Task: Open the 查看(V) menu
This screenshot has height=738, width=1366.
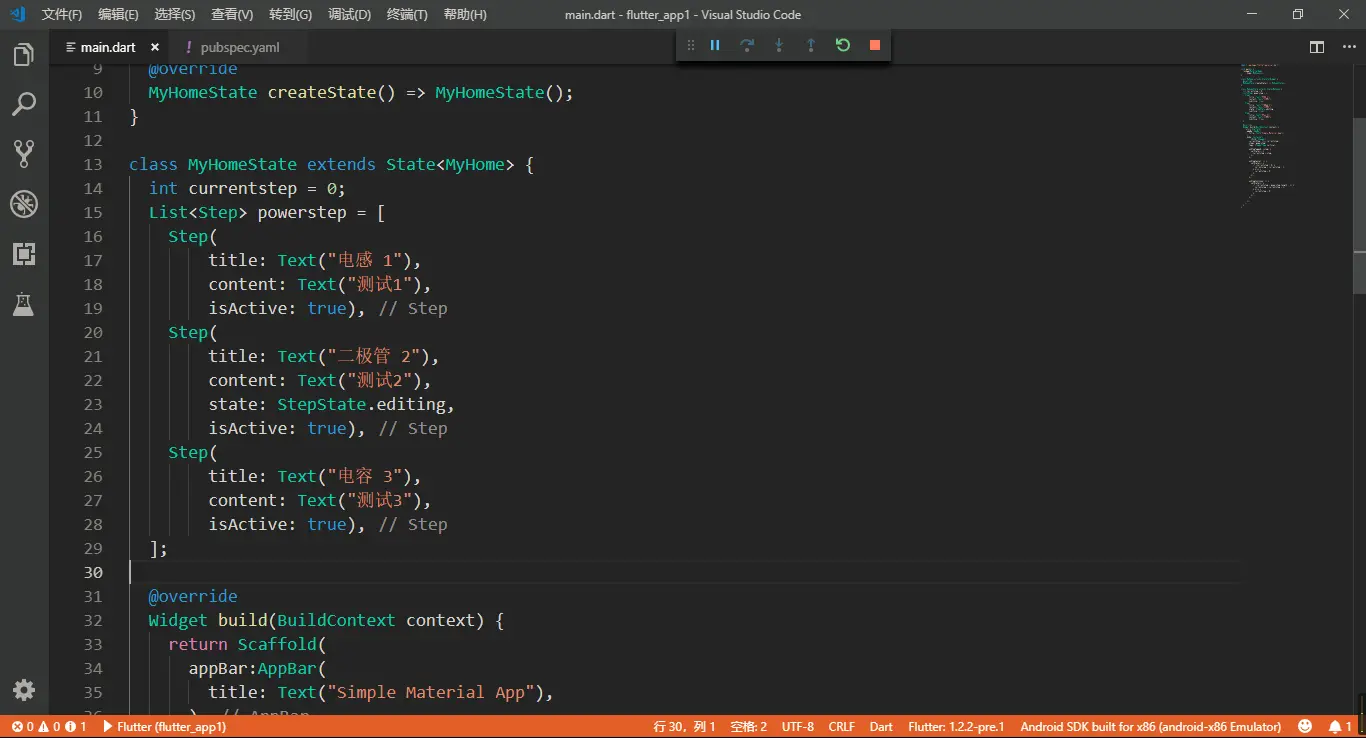Action: pyautogui.click(x=232, y=15)
